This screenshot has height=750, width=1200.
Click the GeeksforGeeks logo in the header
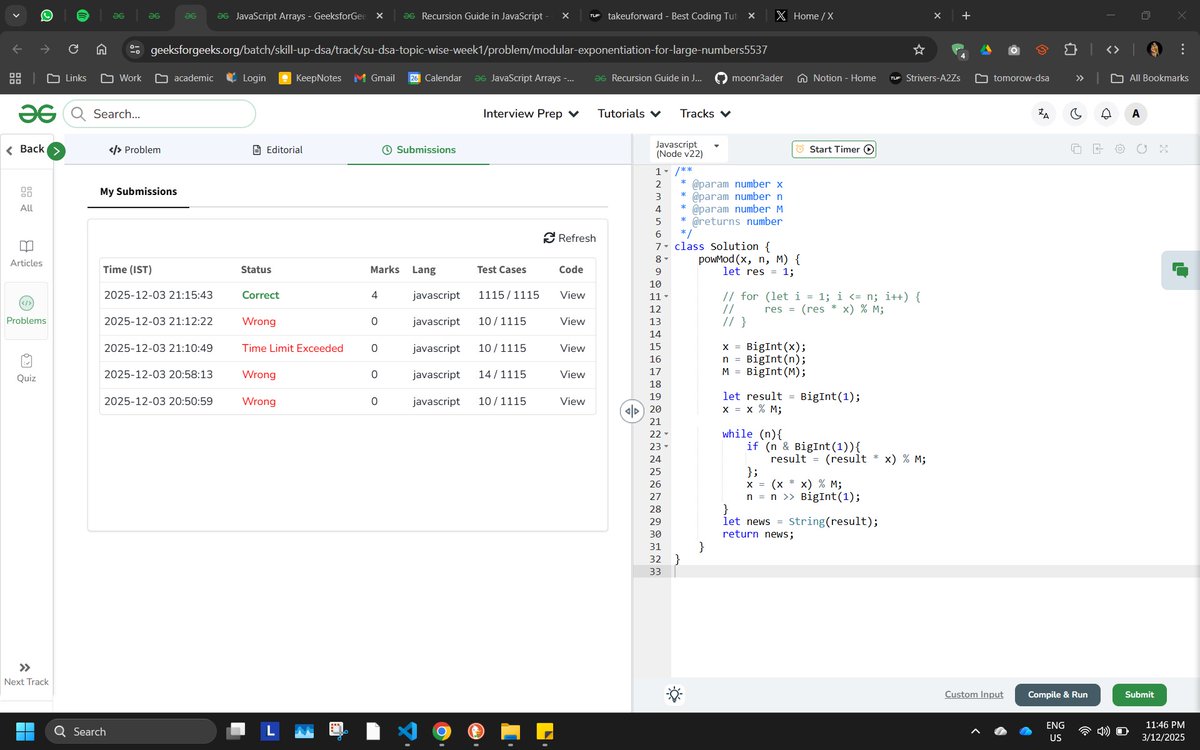click(x=37, y=114)
